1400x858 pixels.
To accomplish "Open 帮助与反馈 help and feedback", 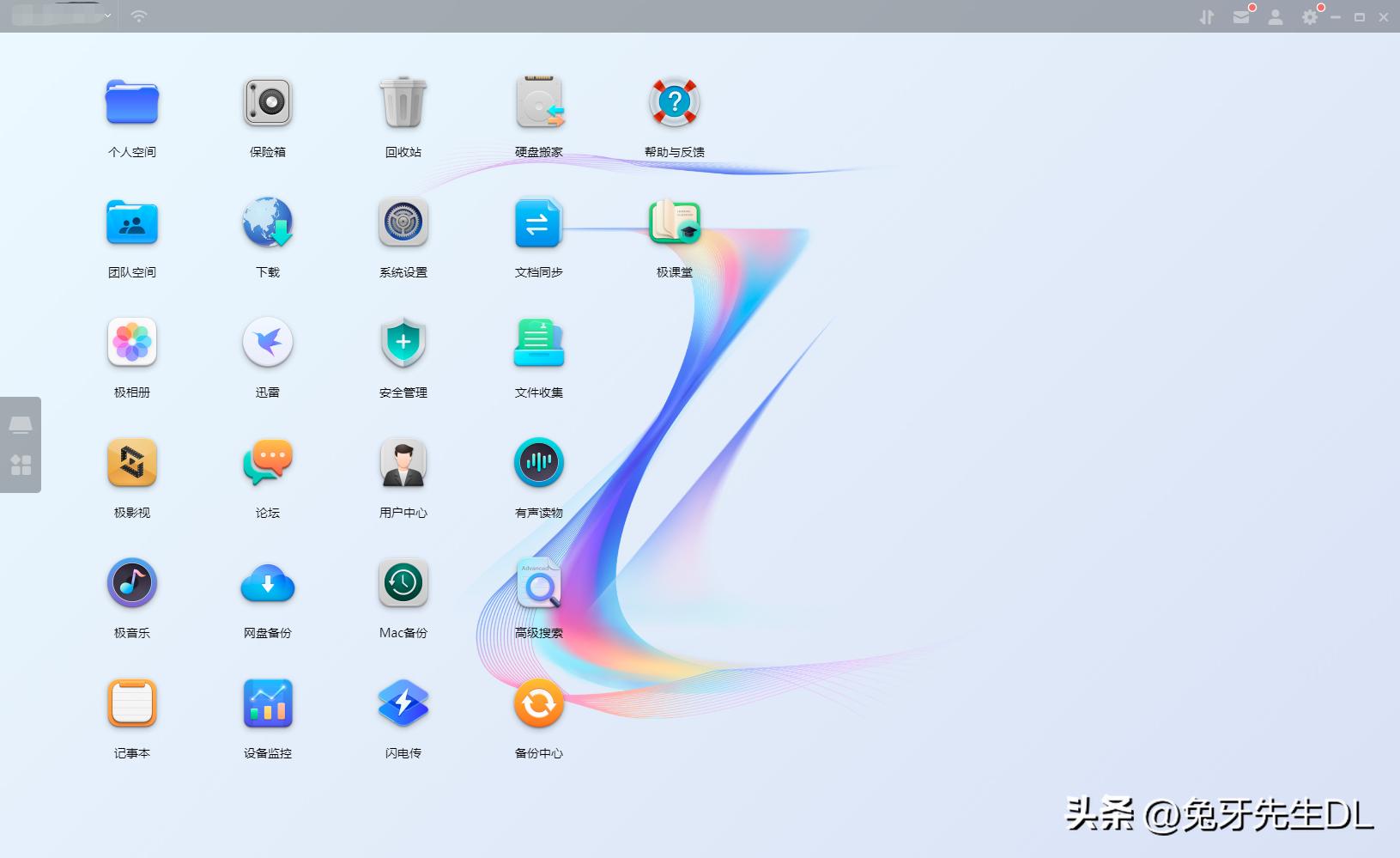I will click(x=674, y=103).
